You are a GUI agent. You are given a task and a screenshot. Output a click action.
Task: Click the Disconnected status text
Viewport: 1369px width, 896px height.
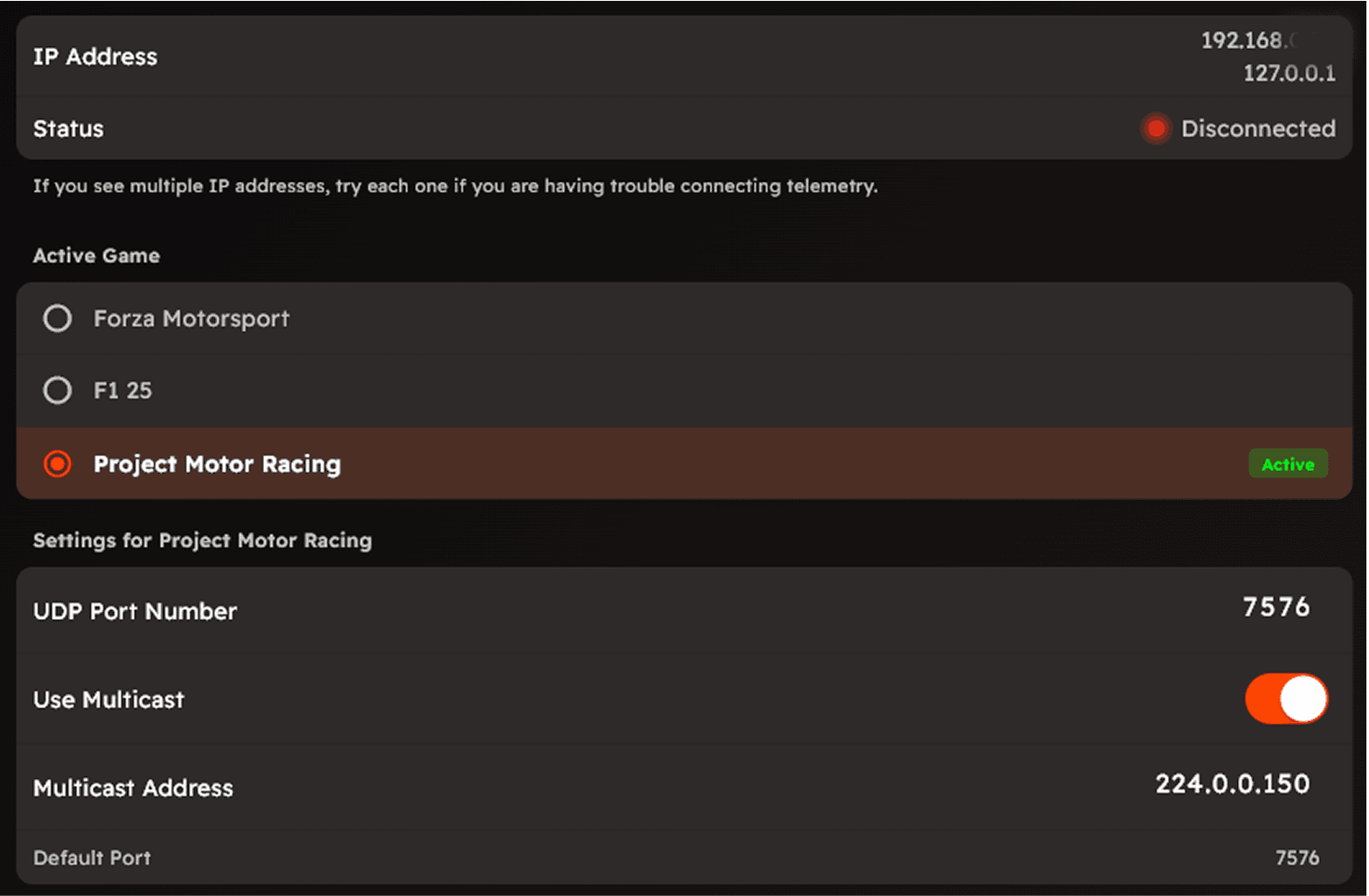click(x=1258, y=128)
